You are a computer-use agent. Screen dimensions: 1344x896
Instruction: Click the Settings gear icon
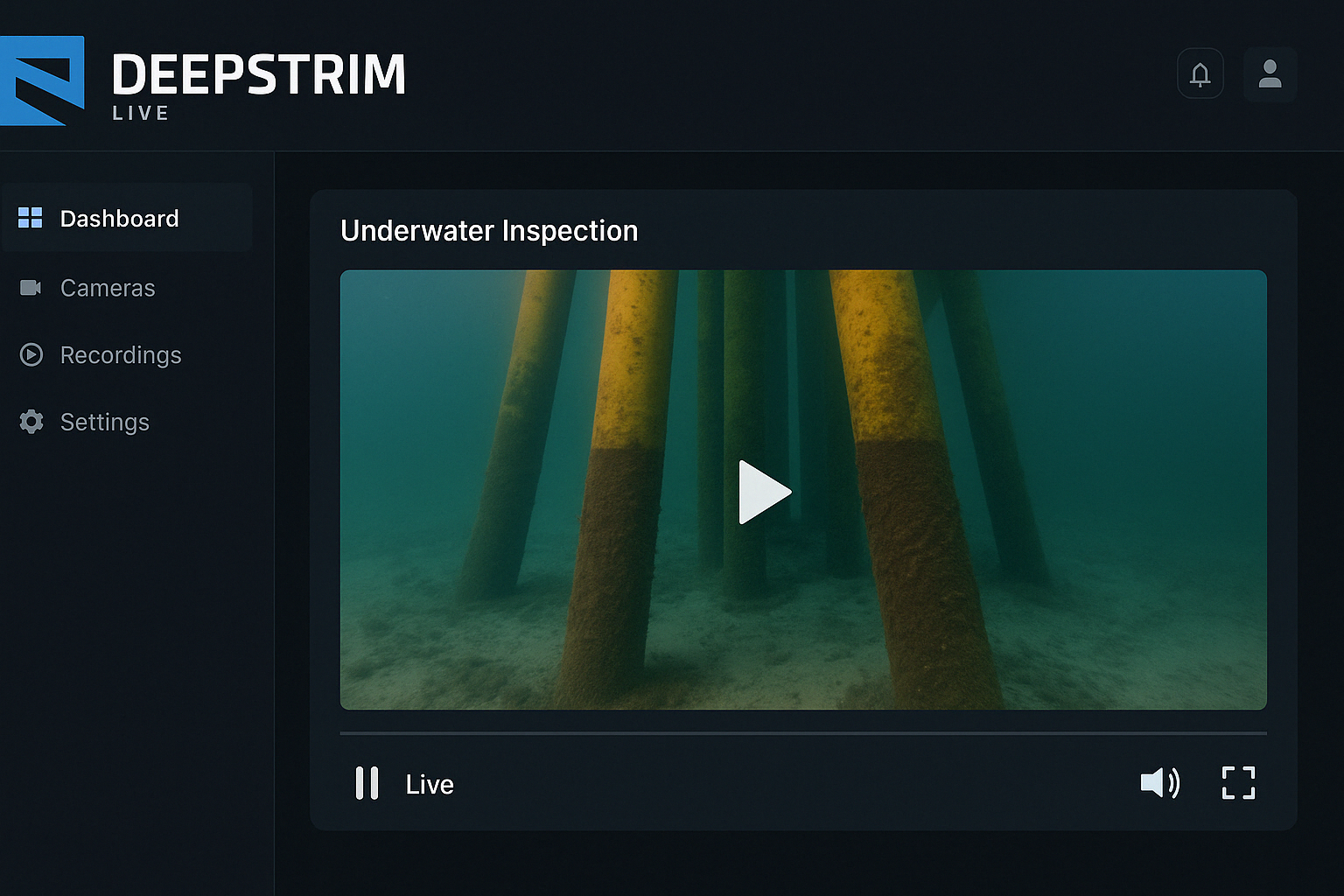click(31, 422)
